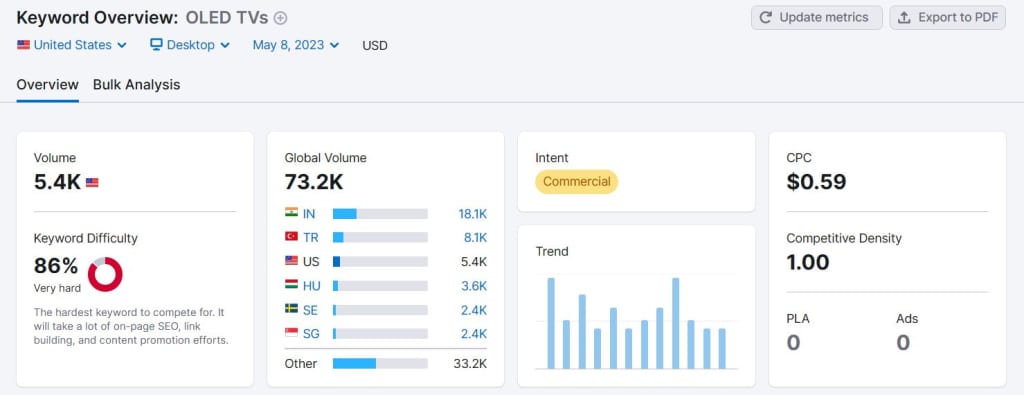1024x395 pixels.
Task: Click the Update metrics button
Action: pyautogui.click(x=816, y=18)
